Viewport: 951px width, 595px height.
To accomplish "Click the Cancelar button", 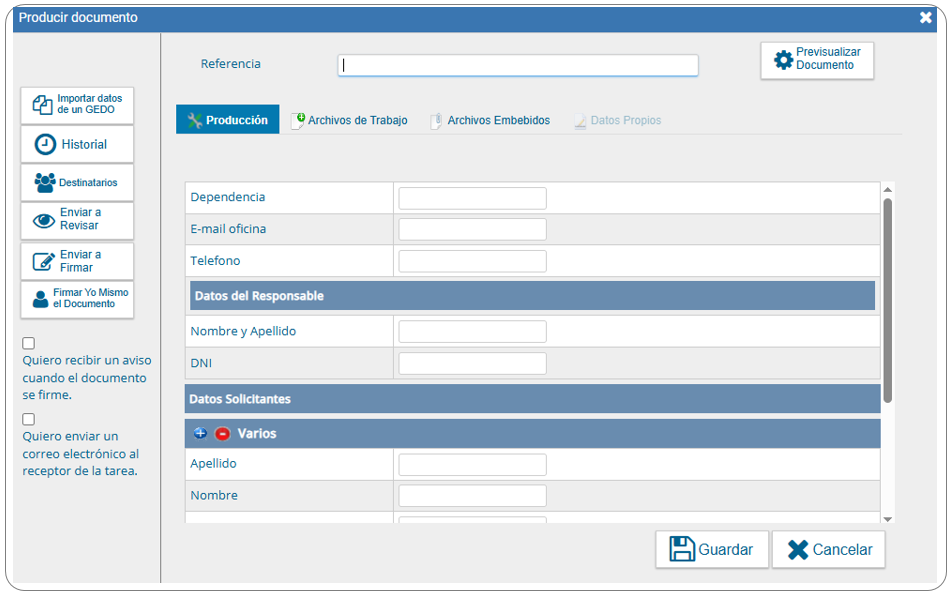I will (x=828, y=550).
